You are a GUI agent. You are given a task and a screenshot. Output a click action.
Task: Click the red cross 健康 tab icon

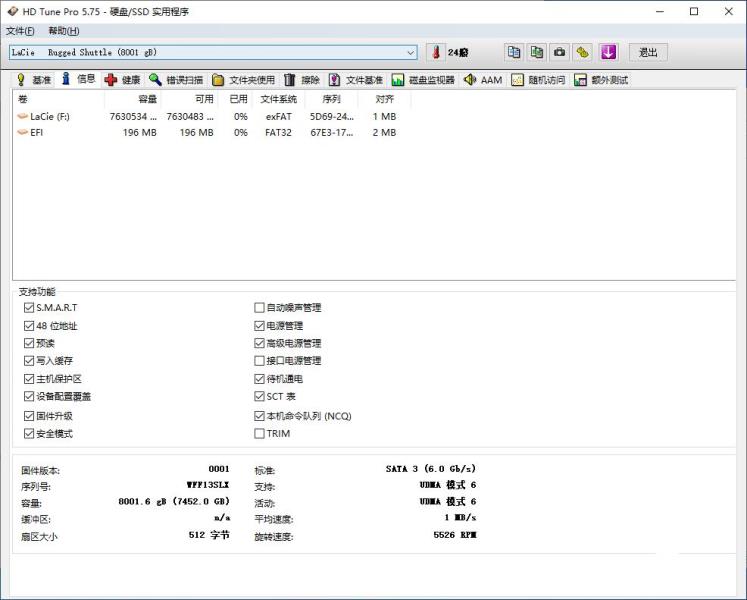[x=111, y=80]
